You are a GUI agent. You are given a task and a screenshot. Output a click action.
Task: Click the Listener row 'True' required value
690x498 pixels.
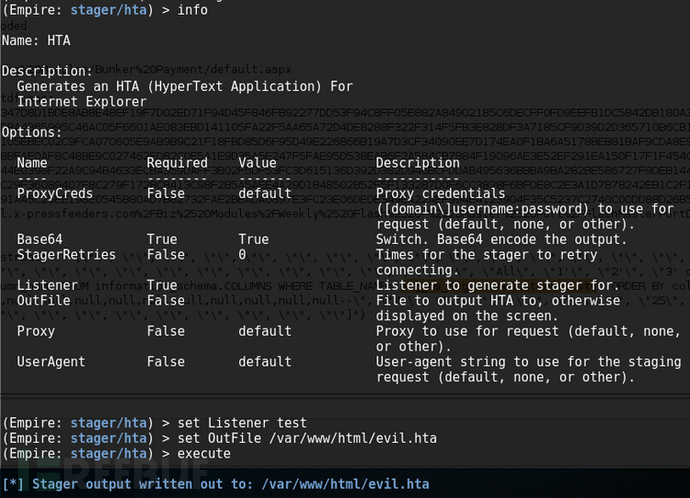point(162,285)
